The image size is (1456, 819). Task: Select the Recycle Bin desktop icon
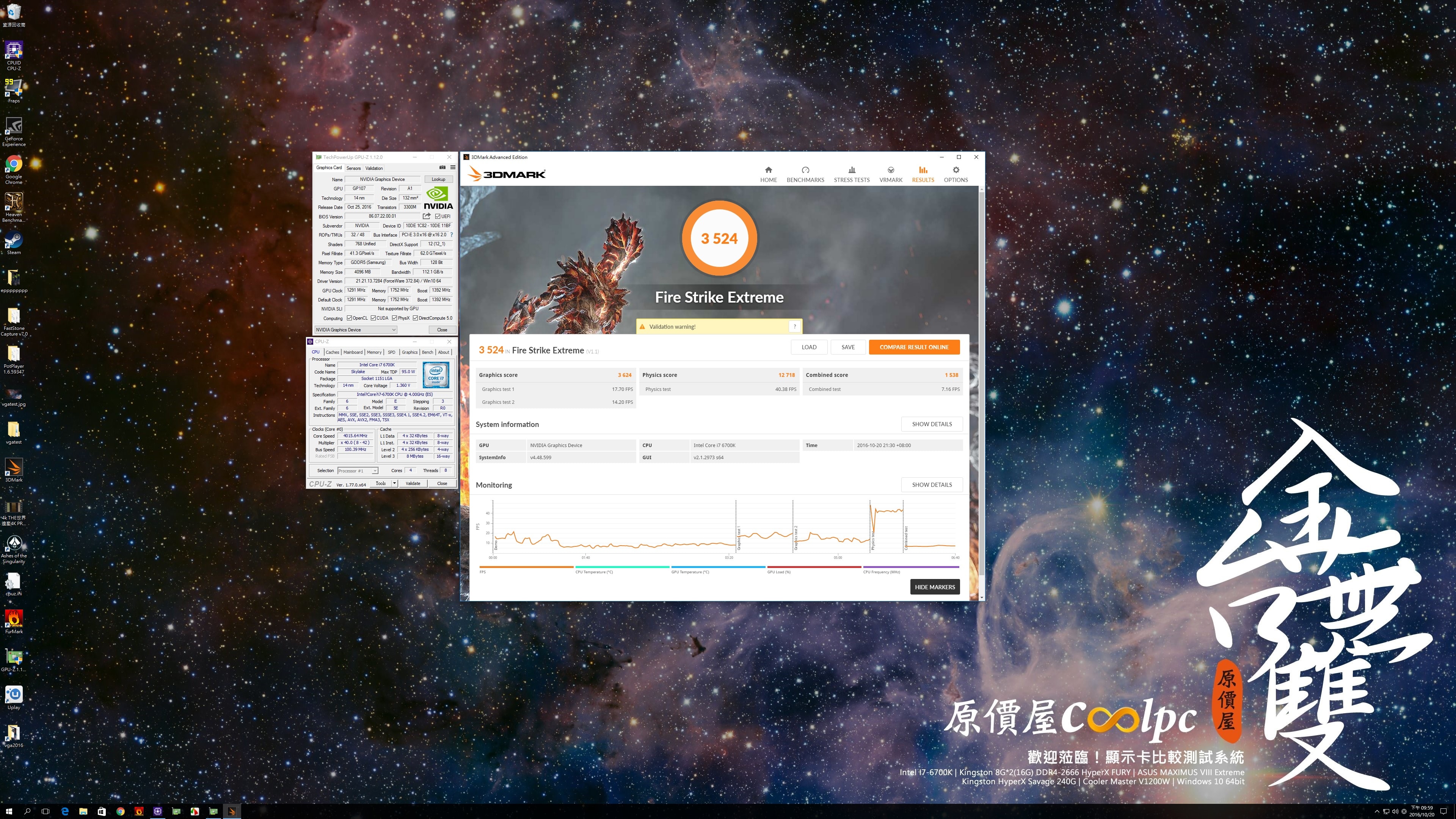tap(14, 15)
